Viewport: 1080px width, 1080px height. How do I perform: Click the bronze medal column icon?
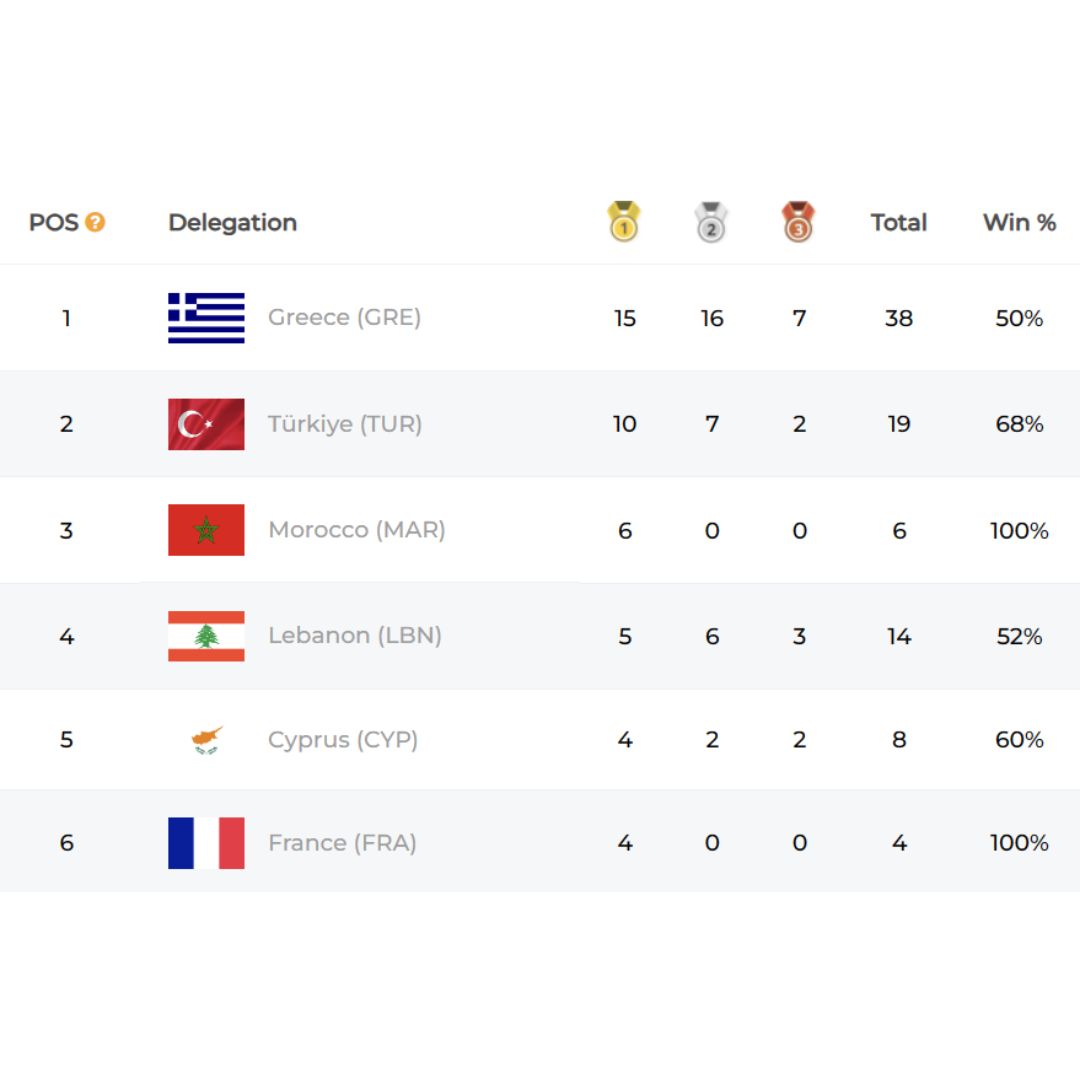(798, 221)
